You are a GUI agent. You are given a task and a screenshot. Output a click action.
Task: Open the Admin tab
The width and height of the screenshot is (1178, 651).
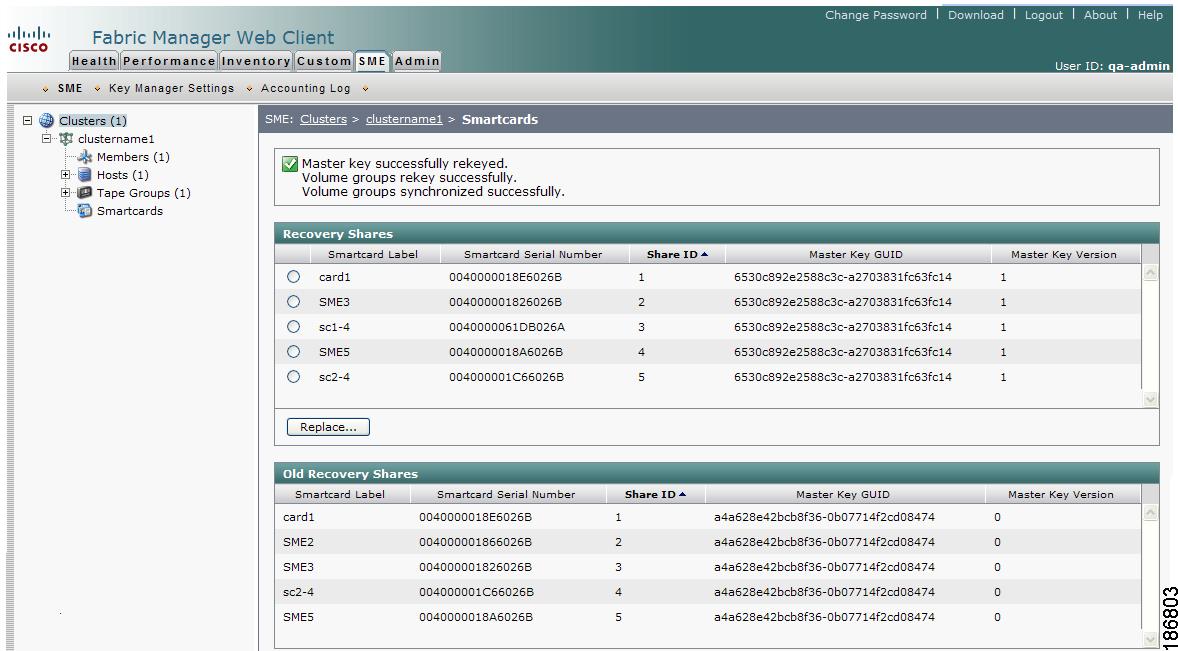pyautogui.click(x=417, y=62)
